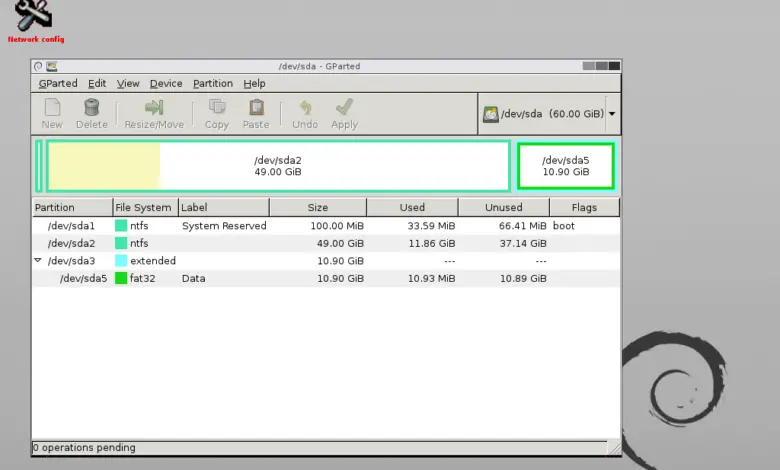The image size is (780, 470).
Task: Click the Resize/Move toolbar icon
Action: click(x=154, y=107)
